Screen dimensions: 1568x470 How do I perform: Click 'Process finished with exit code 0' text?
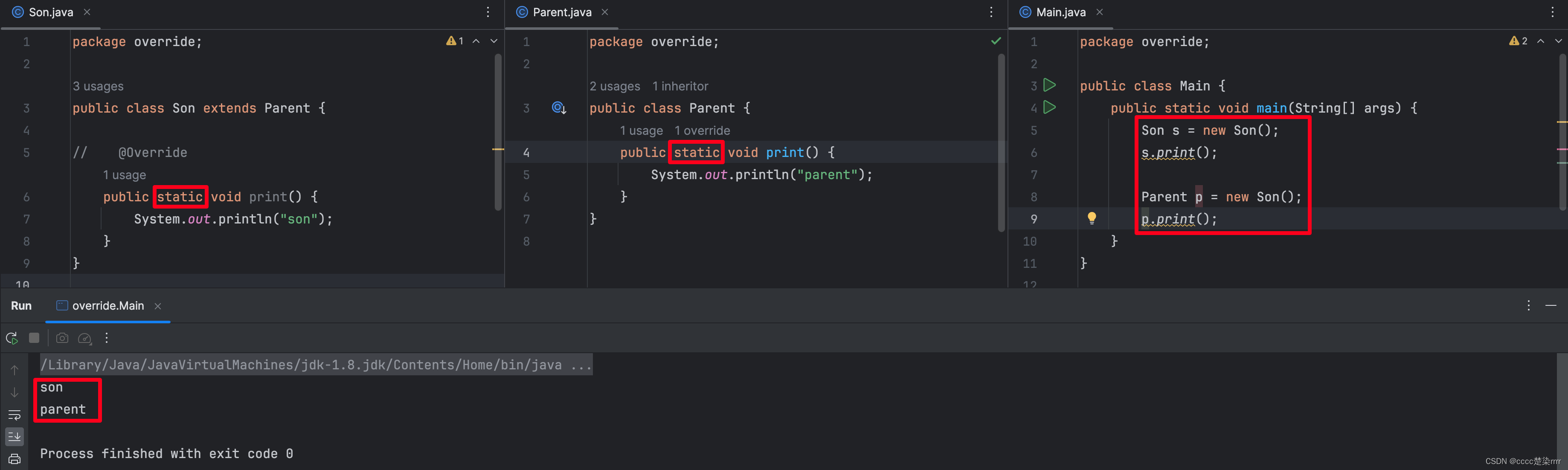tap(167, 453)
